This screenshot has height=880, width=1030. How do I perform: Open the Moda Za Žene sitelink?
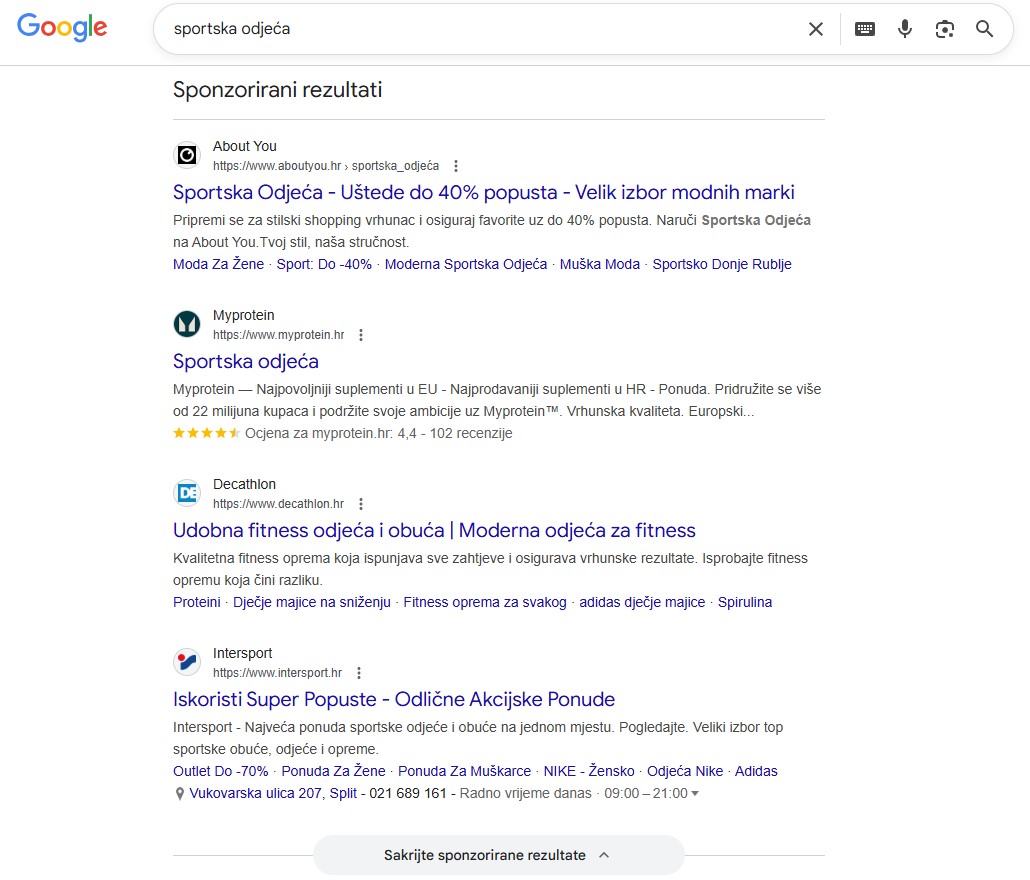[218, 264]
